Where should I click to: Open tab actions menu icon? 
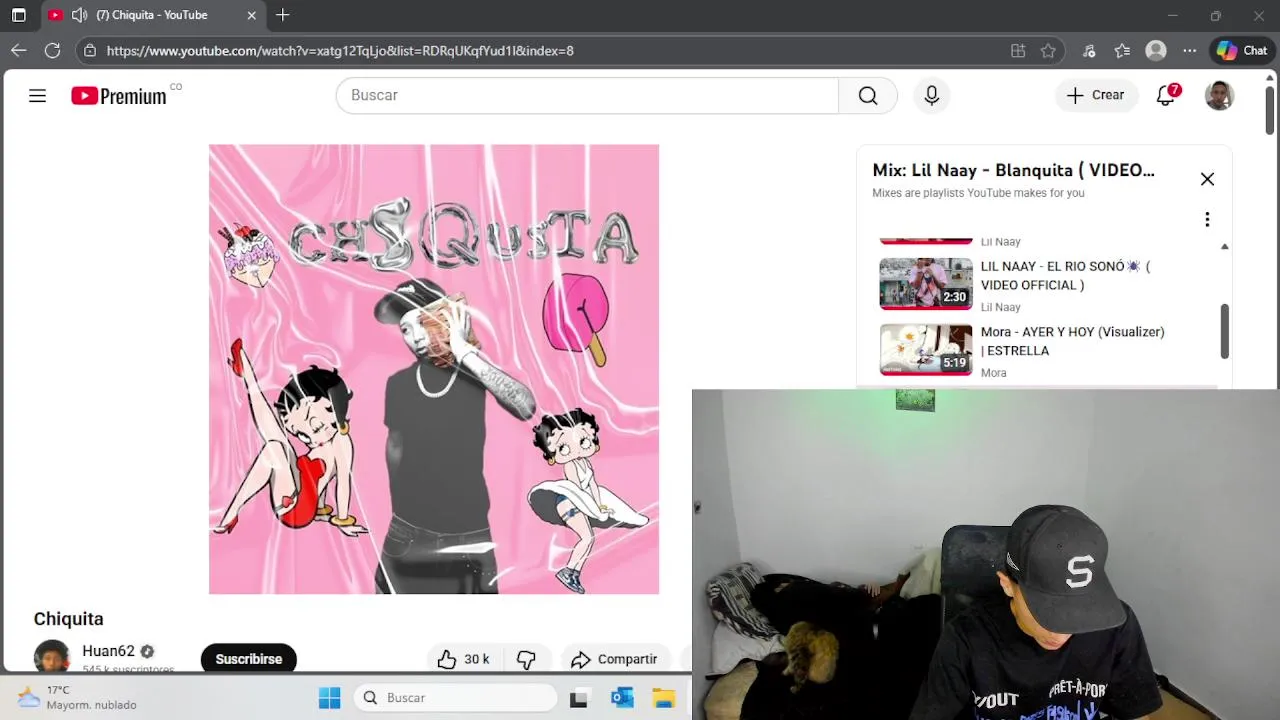pos(19,15)
